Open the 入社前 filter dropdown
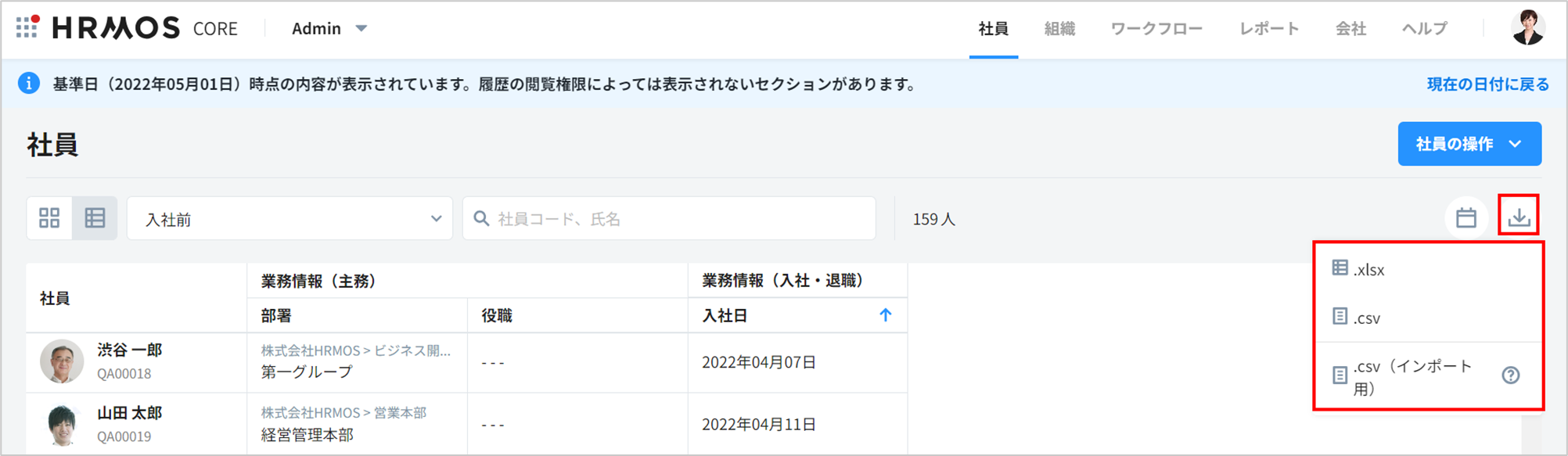This screenshot has width=1568, height=456. coord(290,219)
